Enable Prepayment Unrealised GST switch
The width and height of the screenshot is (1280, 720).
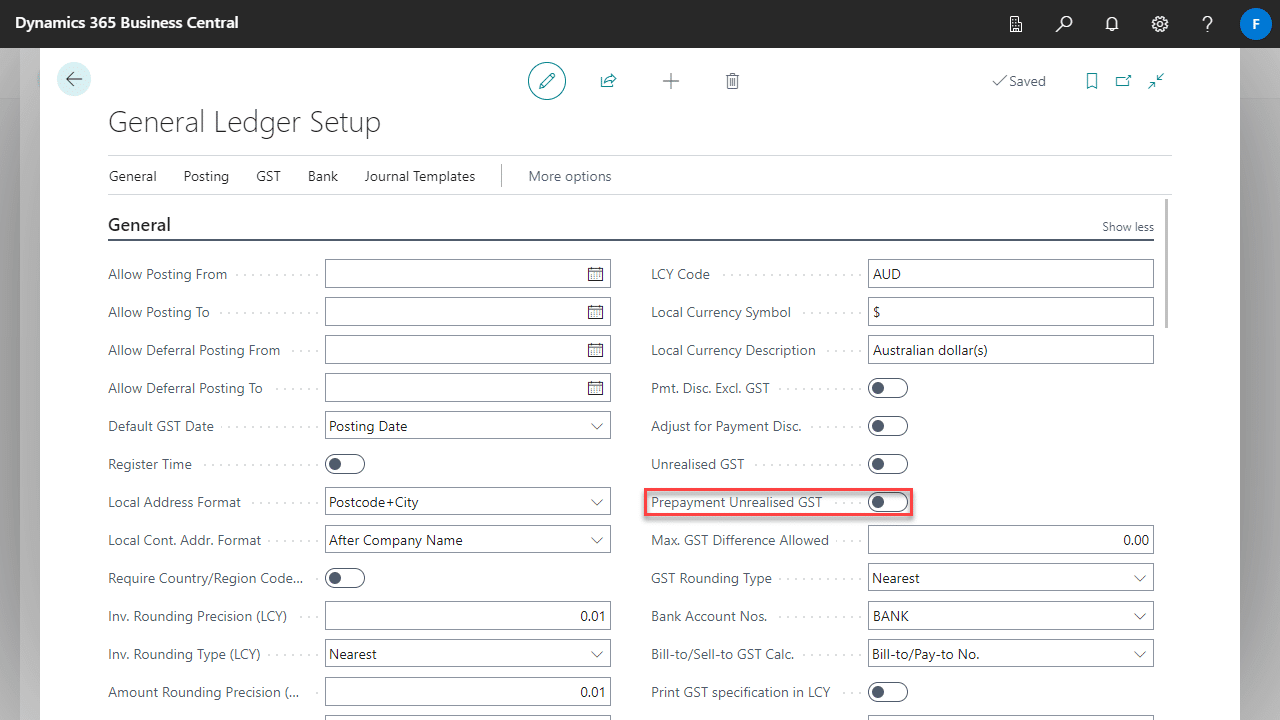[x=888, y=502]
